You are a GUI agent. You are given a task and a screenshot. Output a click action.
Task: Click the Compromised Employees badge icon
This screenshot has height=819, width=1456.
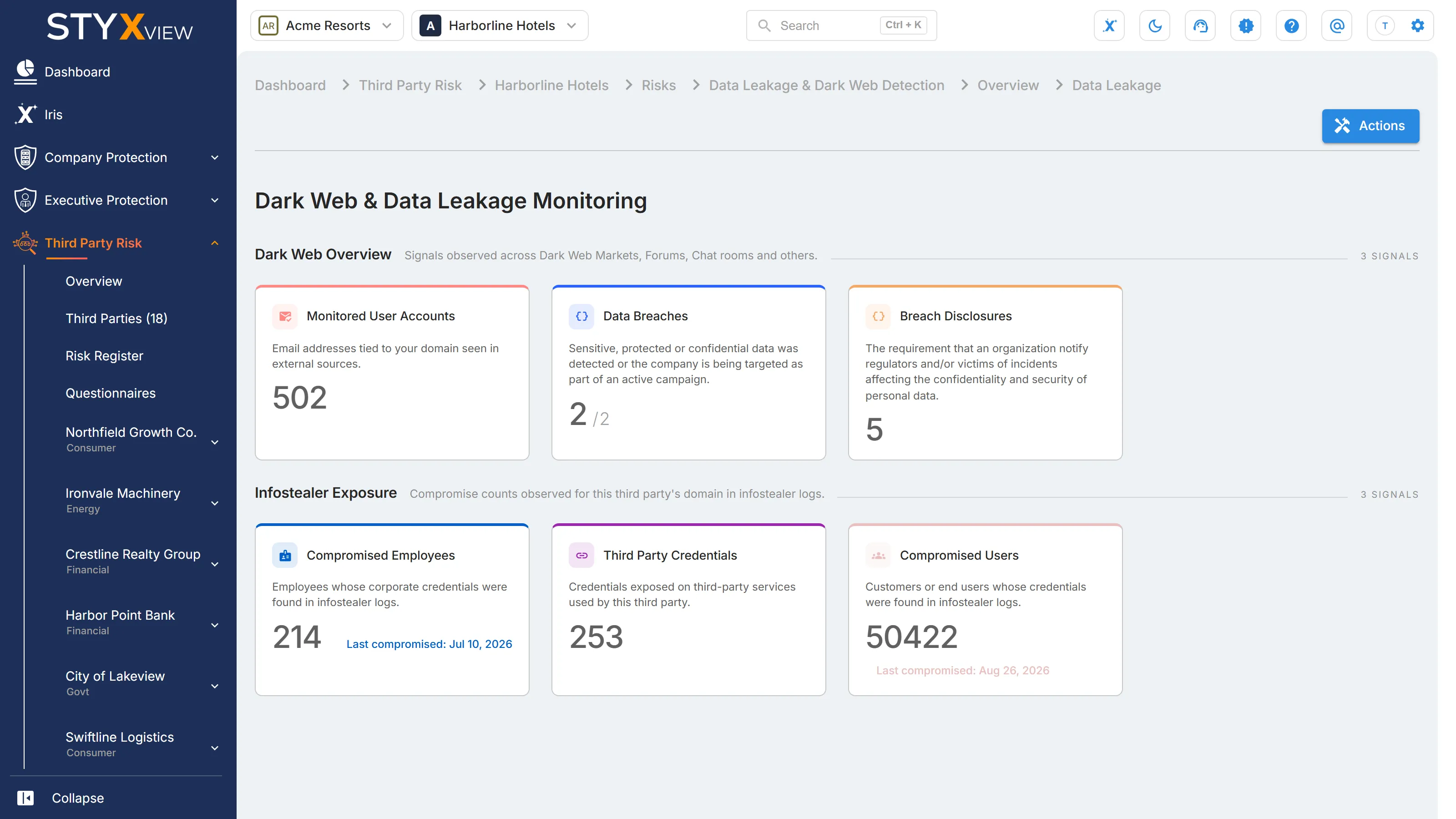[x=285, y=555]
